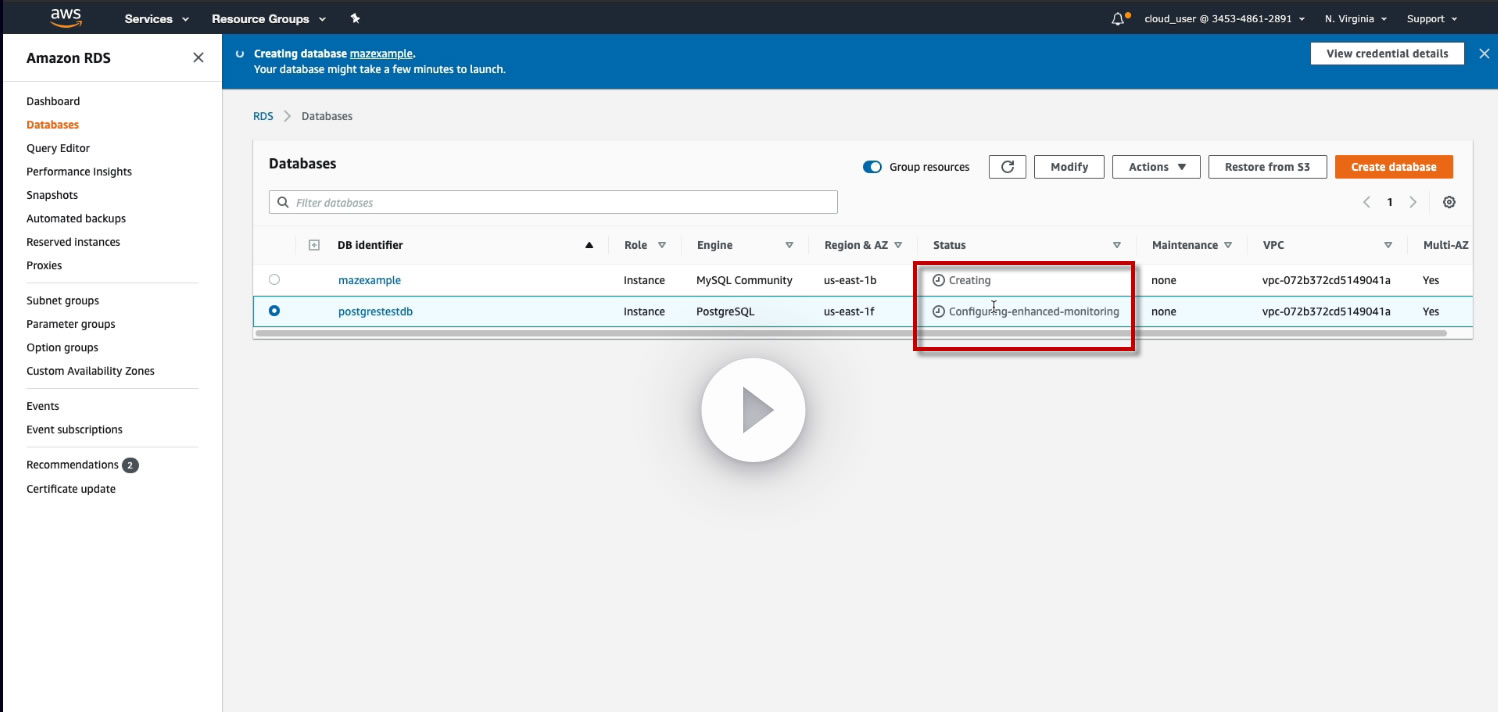Image resolution: width=1498 pixels, height=712 pixels.
Task: Go to next page arrow
Action: point(1413,202)
